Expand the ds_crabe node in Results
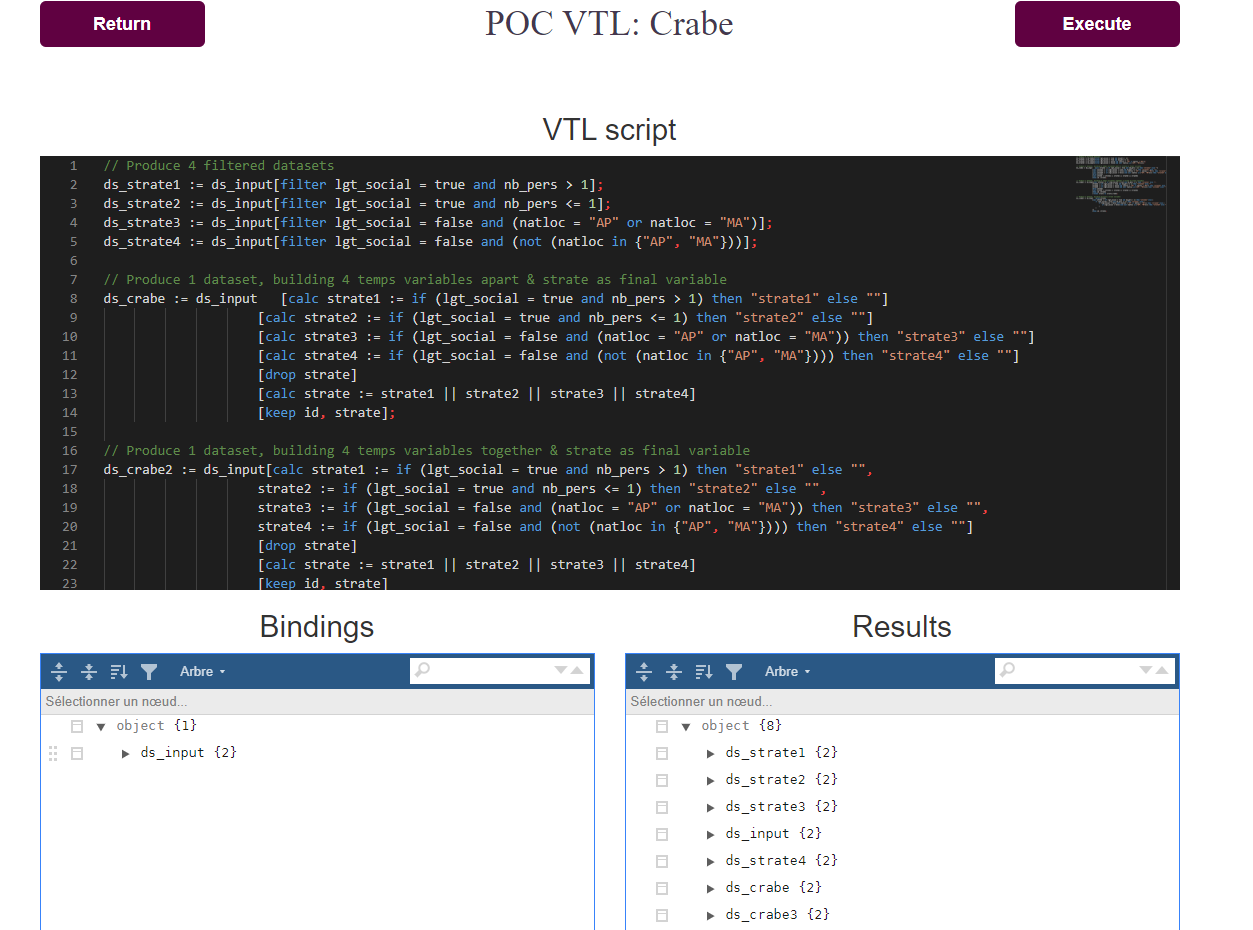Screen dimensions: 1253x930 (x=711, y=888)
